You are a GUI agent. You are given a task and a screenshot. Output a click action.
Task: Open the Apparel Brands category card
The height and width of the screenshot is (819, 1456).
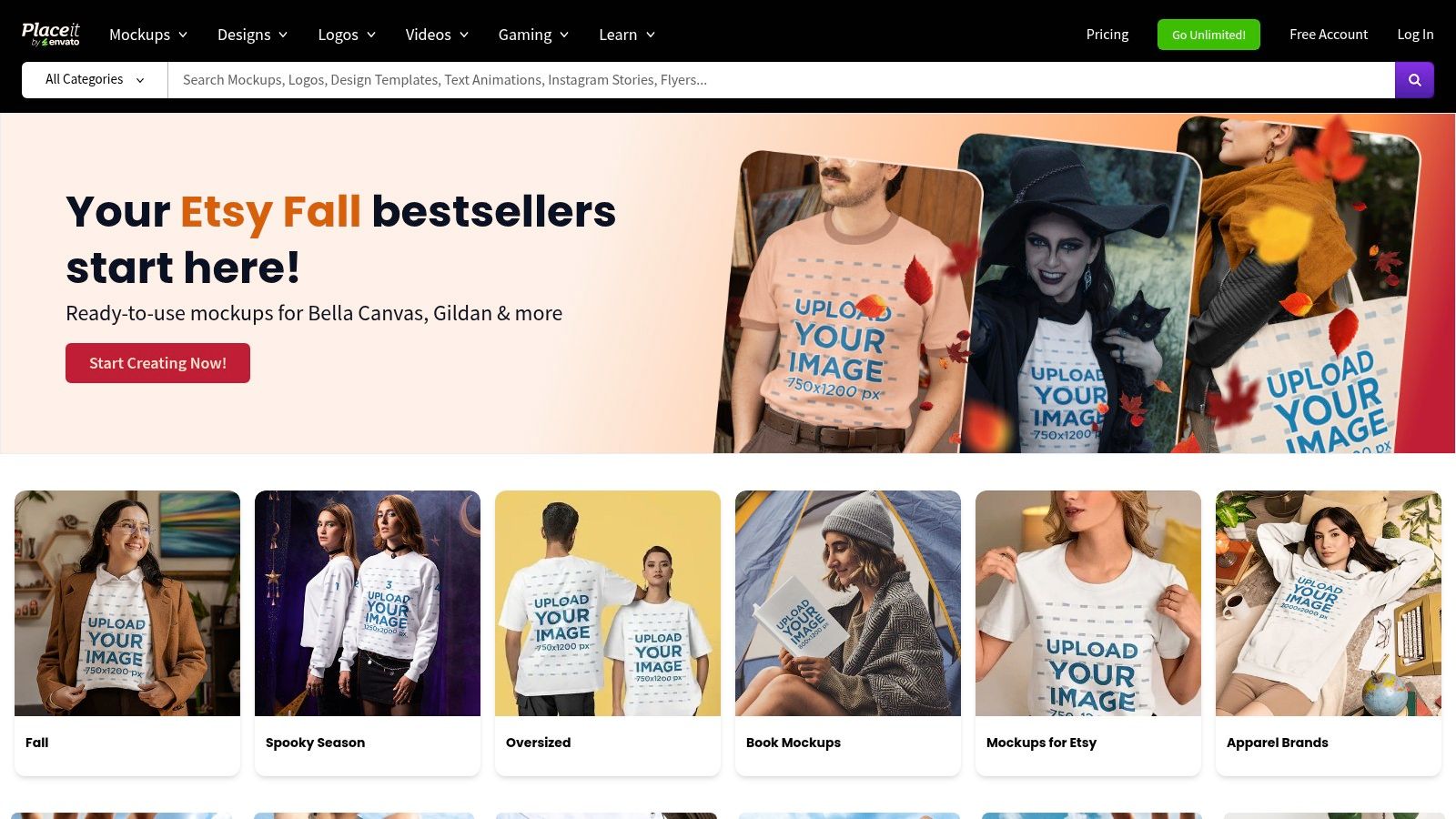[x=1329, y=633]
